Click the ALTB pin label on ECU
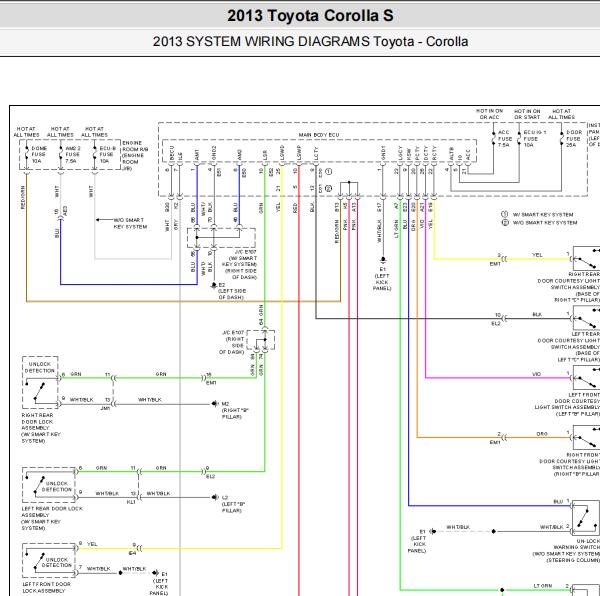 [451, 154]
